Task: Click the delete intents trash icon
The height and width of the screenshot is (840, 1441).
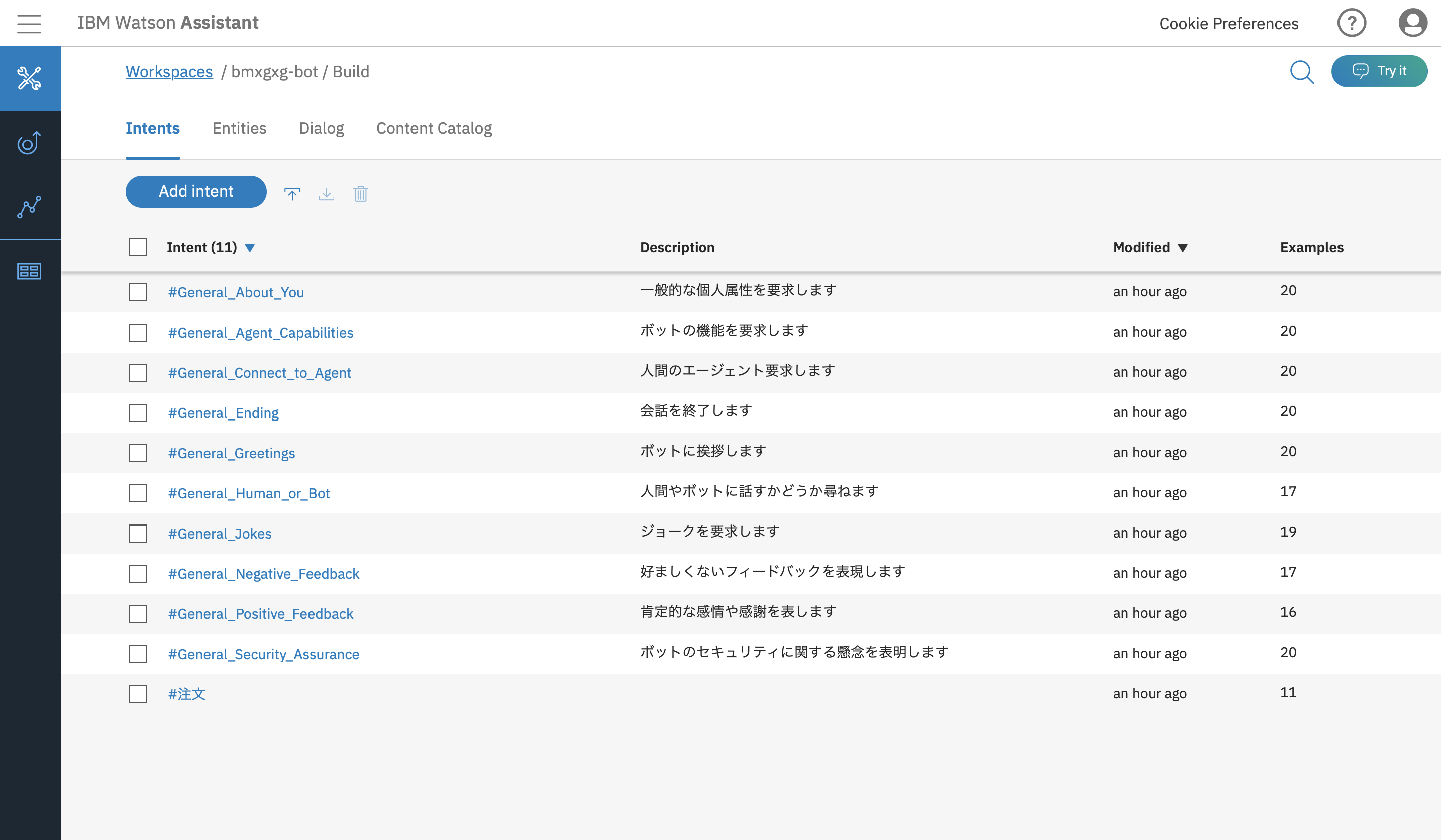Action: [360, 194]
